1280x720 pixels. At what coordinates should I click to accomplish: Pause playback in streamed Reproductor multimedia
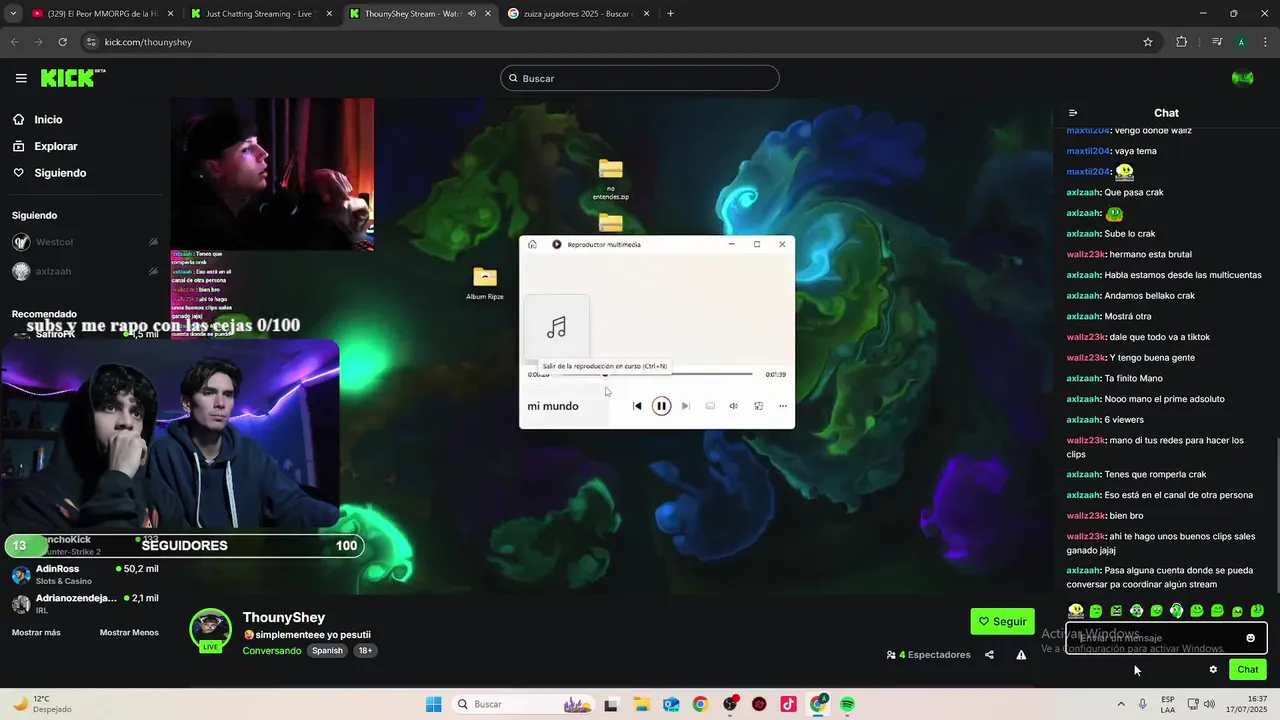pos(661,406)
